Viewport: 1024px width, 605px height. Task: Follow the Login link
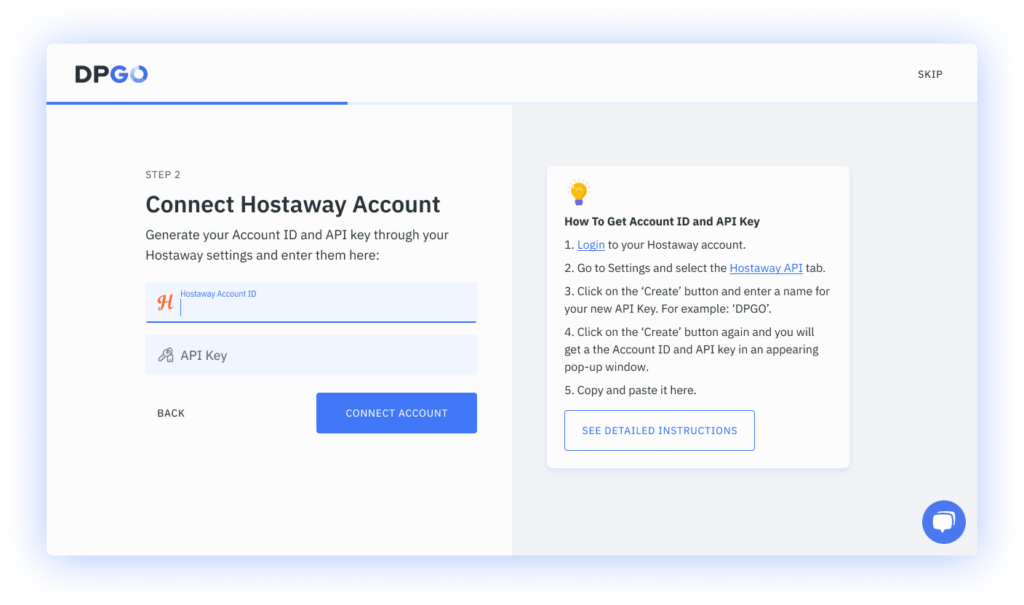point(590,244)
